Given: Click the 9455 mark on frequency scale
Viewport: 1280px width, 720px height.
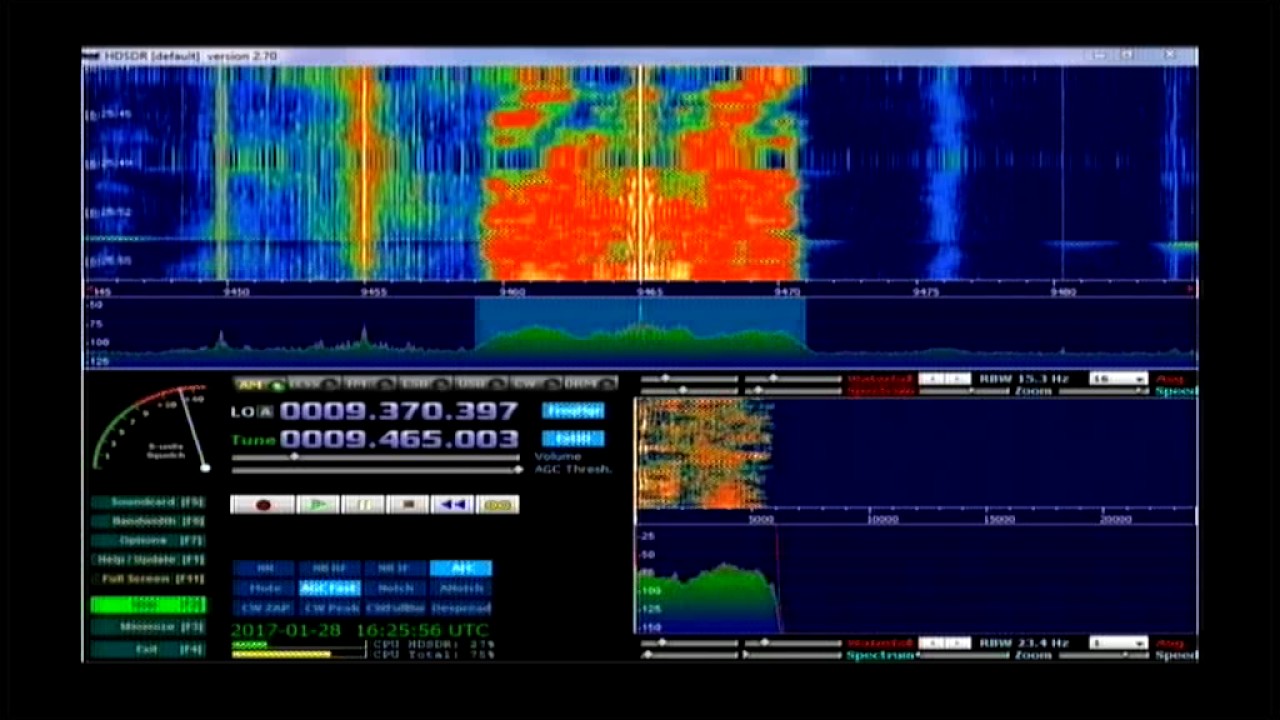Looking at the screenshot, I should click(x=374, y=292).
